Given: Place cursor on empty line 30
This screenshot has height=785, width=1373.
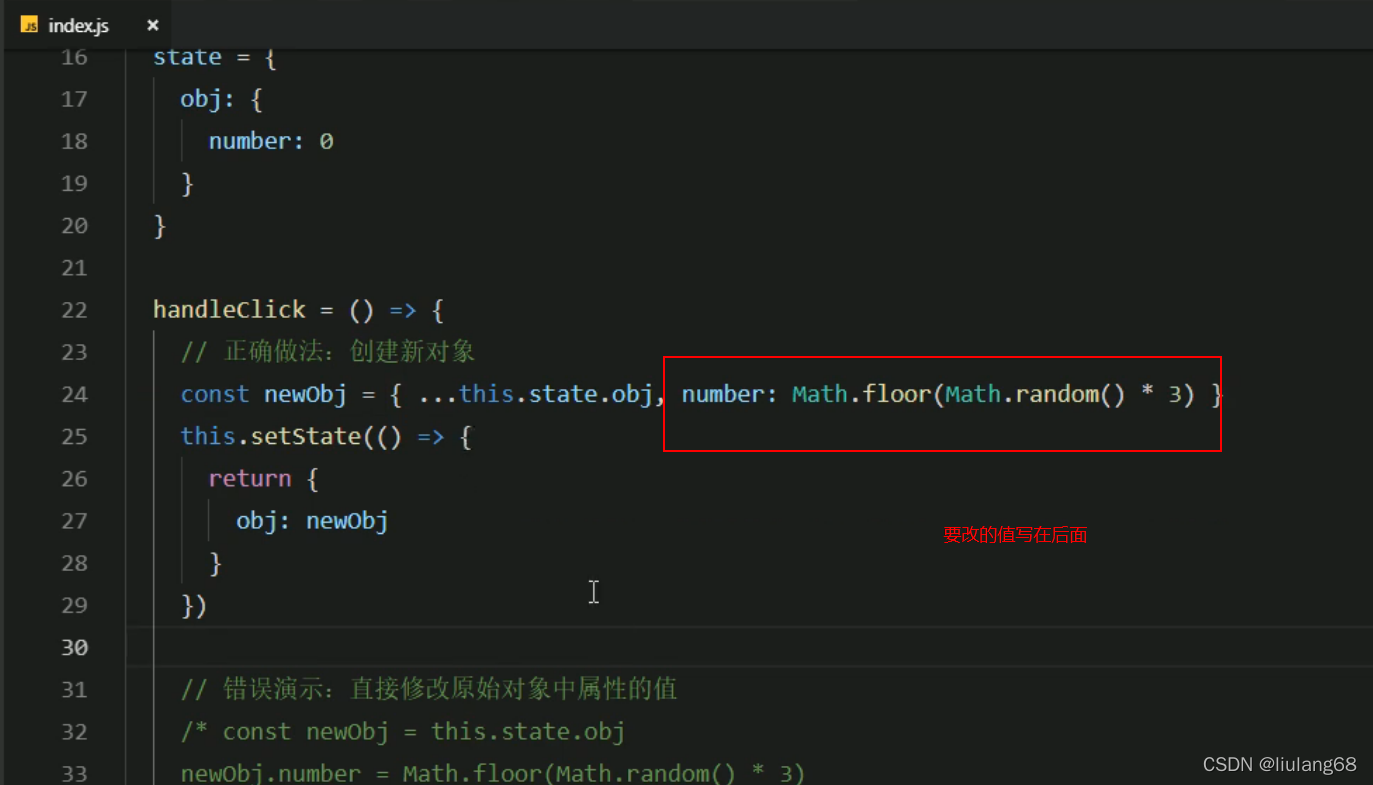Looking at the screenshot, I should pos(750,647).
